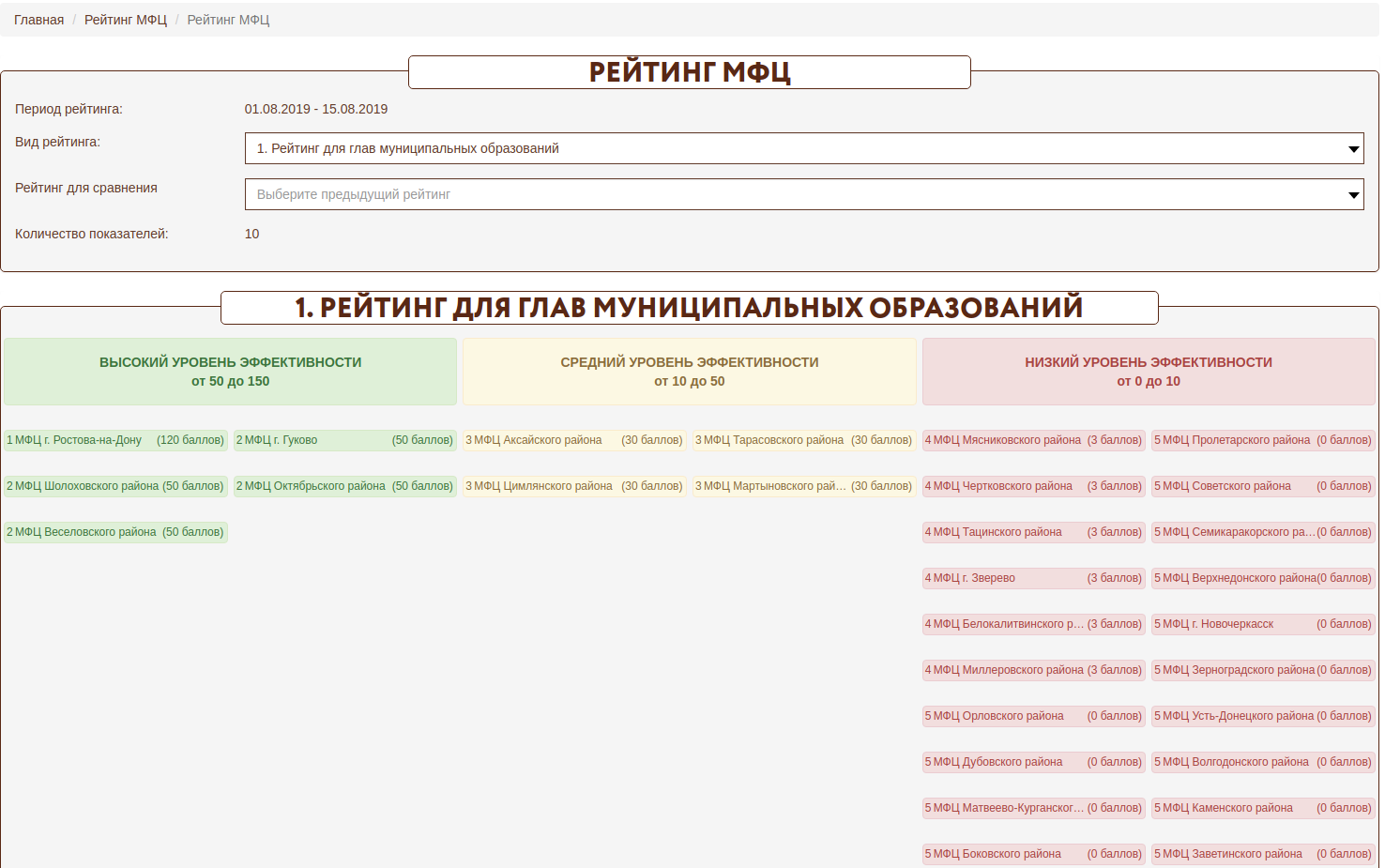The height and width of the screenshot is (868, 1385).
Task: Select 'МФЦ Октябрьского района' entry
Action: click(x=344, y=486)
